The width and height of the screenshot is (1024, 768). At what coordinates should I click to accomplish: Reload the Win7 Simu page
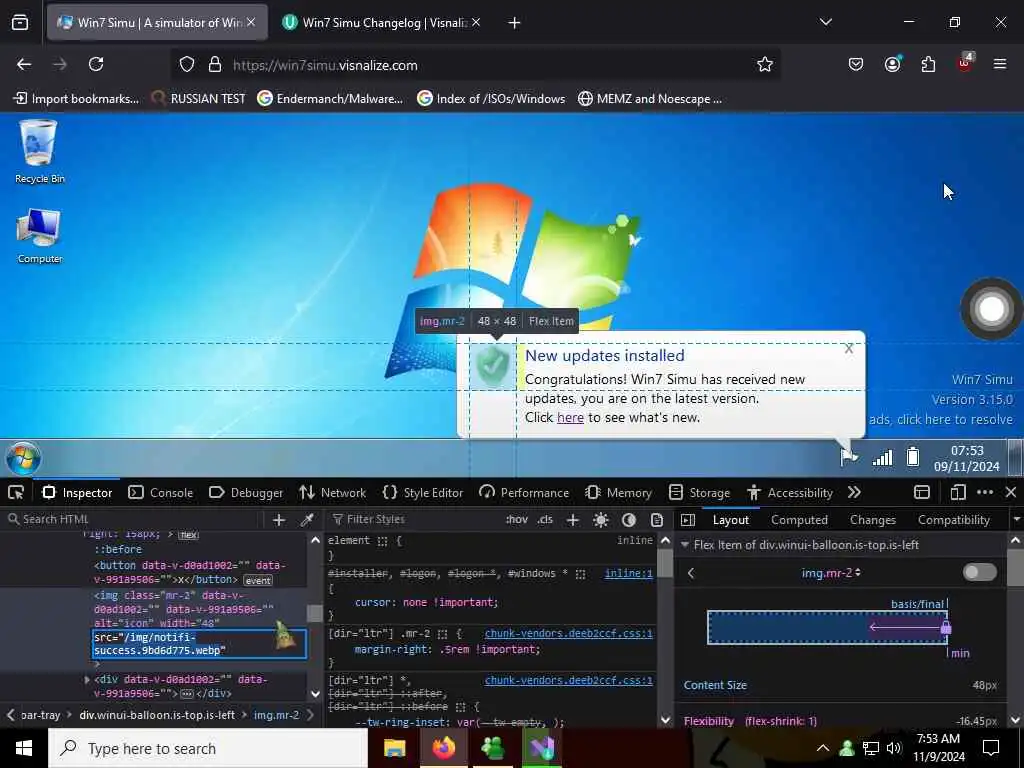(x=96, y=64)
